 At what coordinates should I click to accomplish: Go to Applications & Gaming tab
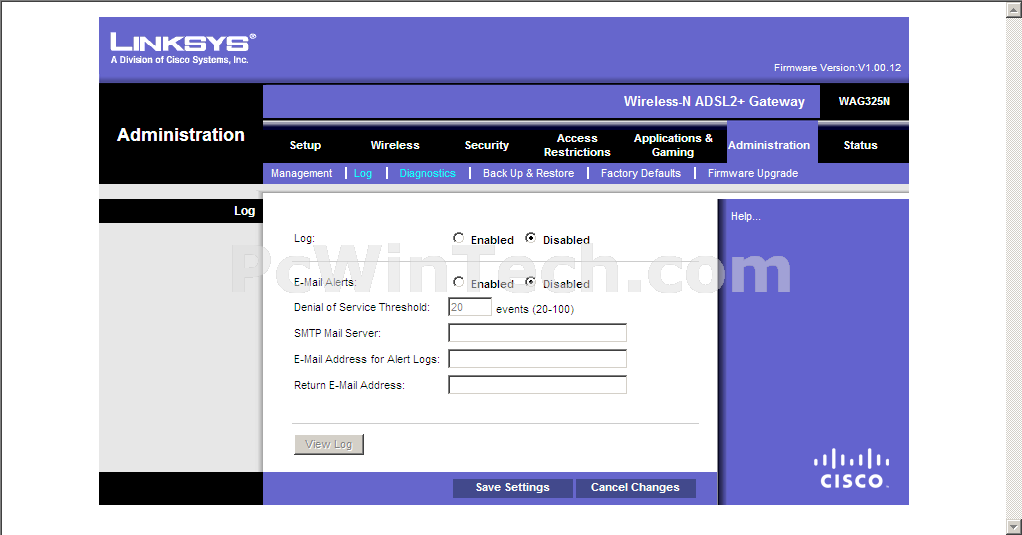coord(673,145)
